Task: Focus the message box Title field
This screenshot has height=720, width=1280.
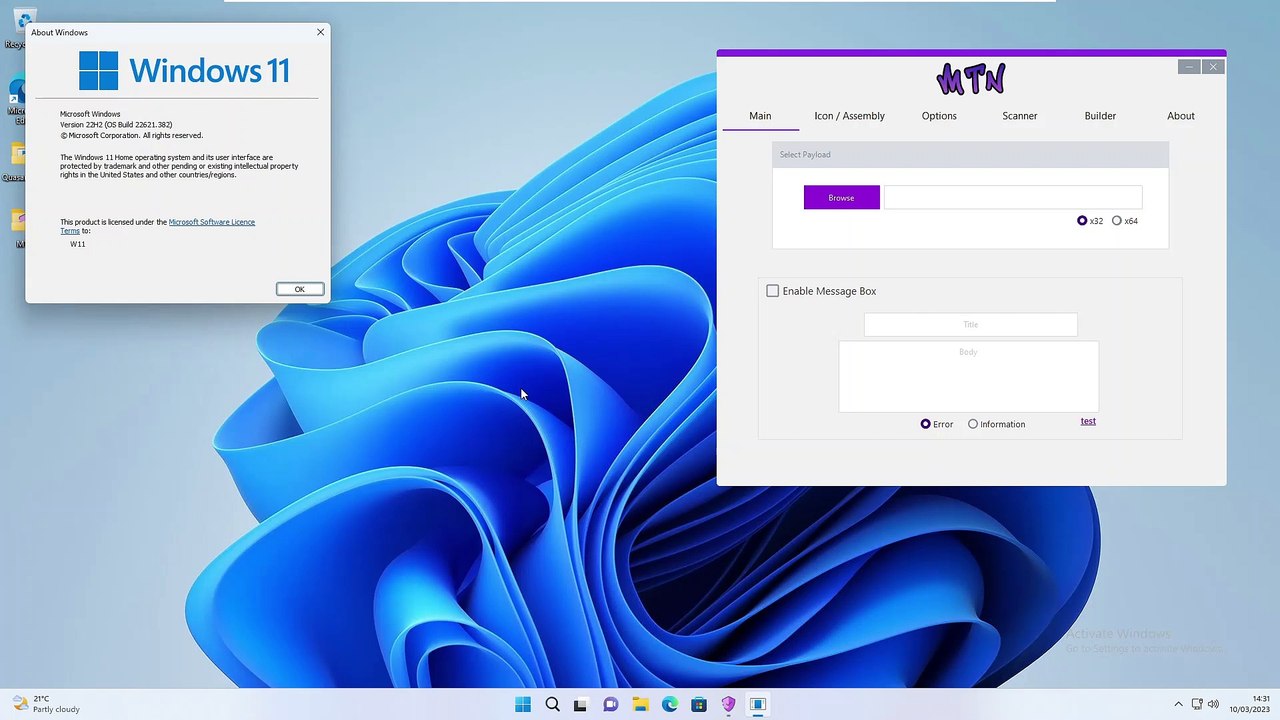Action: click(x=970, y=325)
